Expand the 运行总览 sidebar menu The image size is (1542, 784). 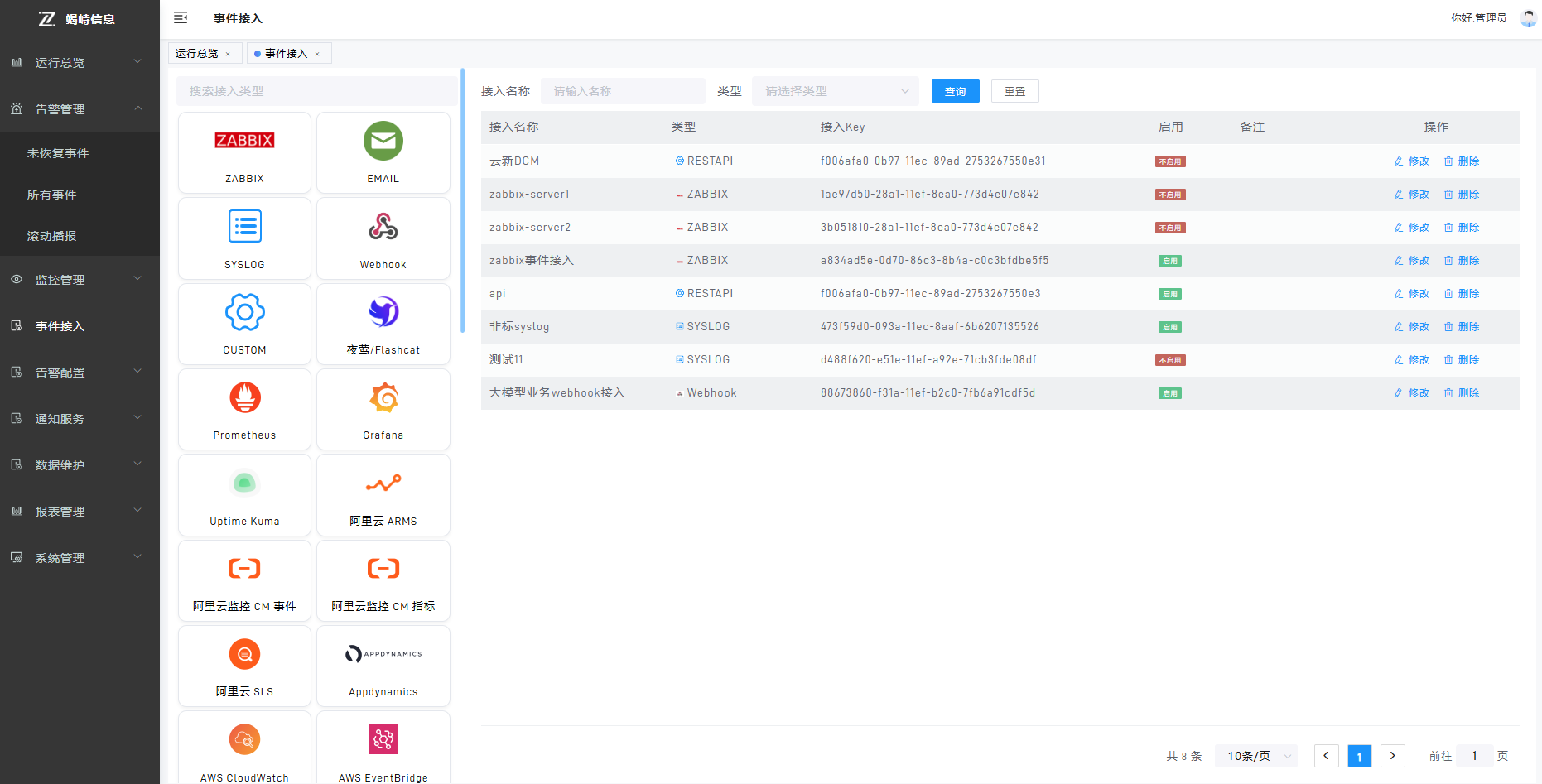pyautogui.click(x=80, y=63)
